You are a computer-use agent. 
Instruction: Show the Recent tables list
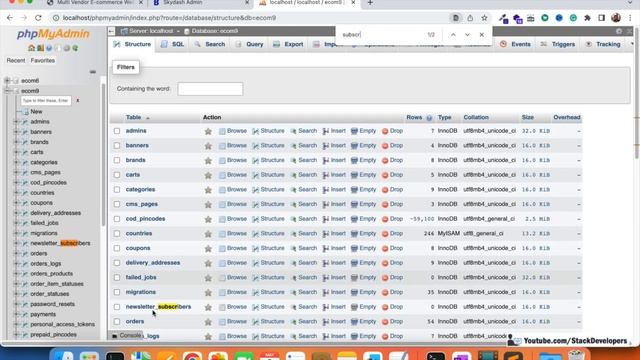click(x=16, y=60)
